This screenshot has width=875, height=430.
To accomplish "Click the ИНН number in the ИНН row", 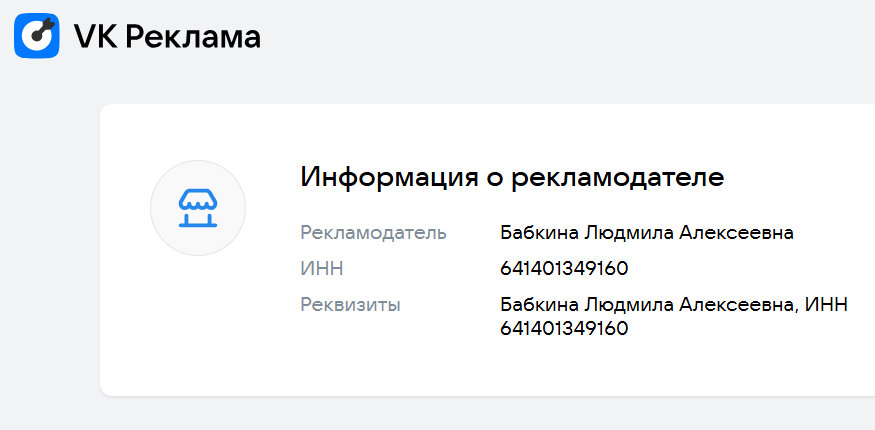I will (564, 269).
